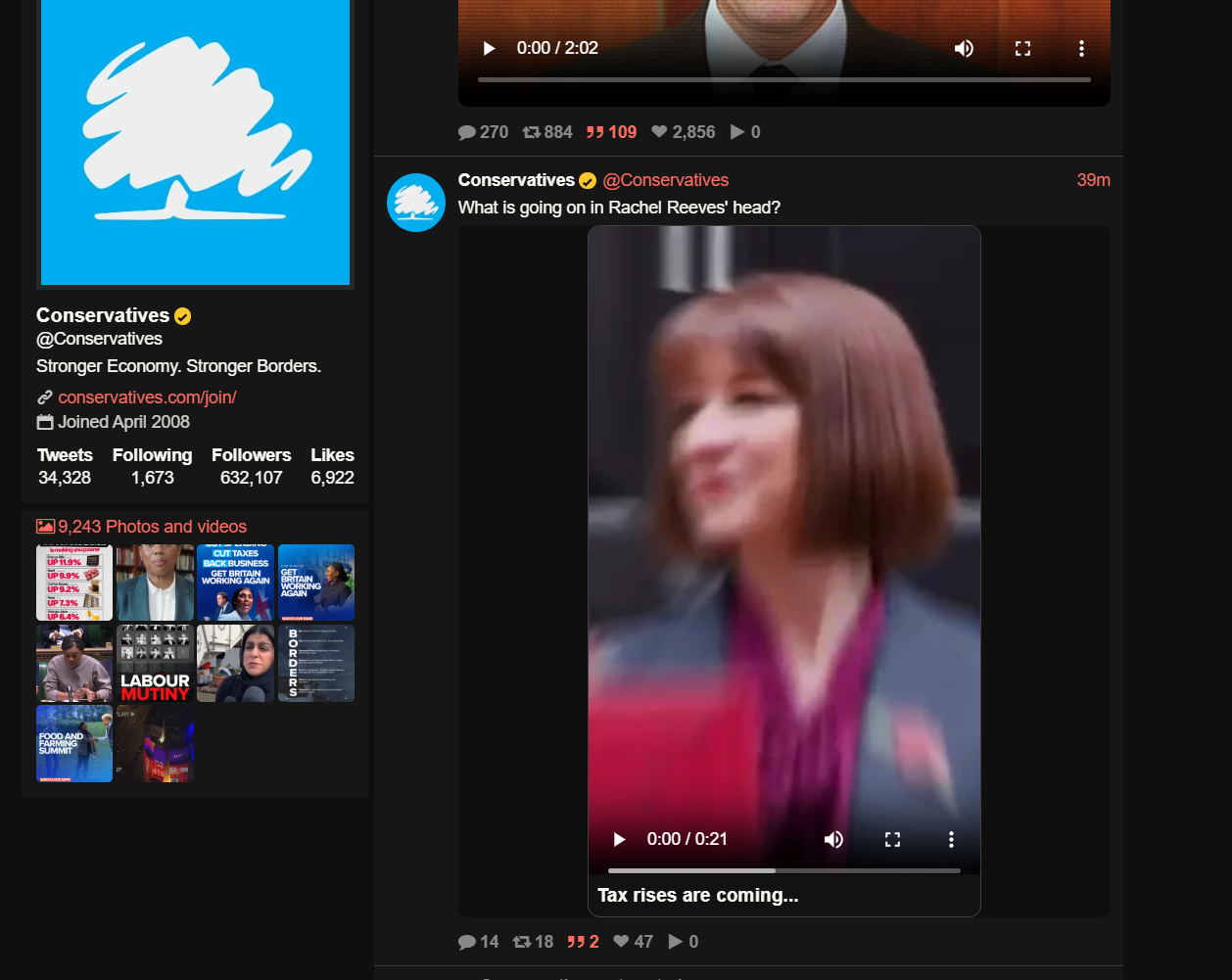Open the Cut Taxes Back Business thumbnail
The width and height of the screenshot is (1232, 980).
(236, 583)
